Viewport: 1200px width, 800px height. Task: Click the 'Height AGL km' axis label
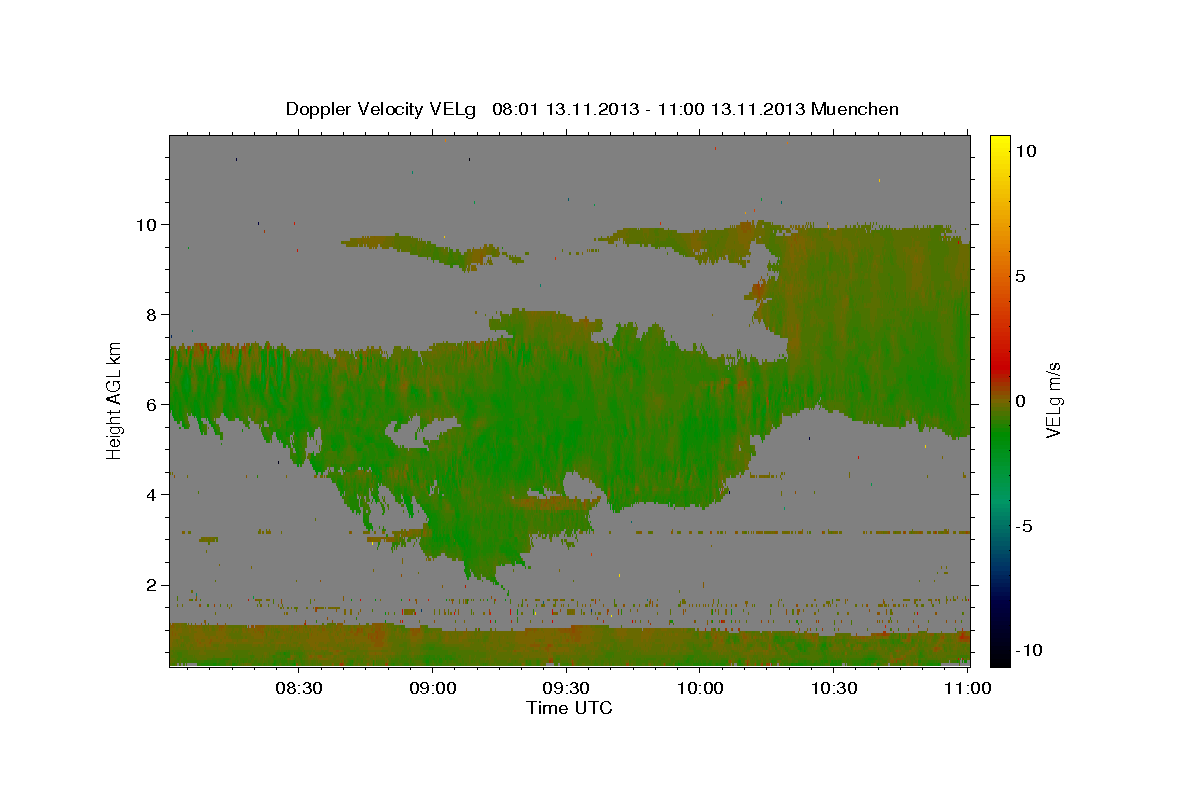coord(114,400)
